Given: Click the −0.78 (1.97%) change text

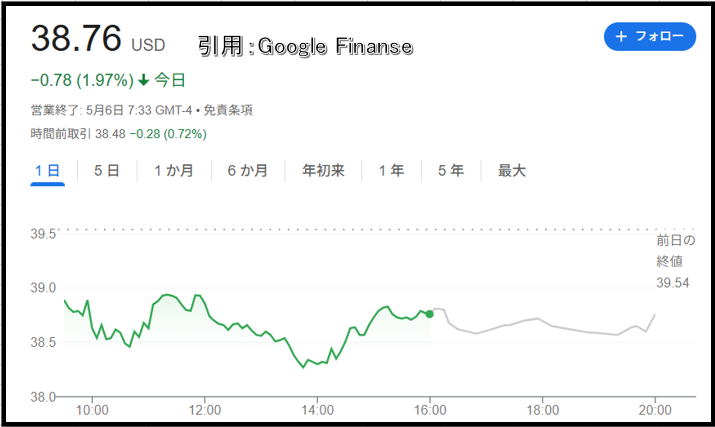Looking at the screenshot, I should 82,81.
